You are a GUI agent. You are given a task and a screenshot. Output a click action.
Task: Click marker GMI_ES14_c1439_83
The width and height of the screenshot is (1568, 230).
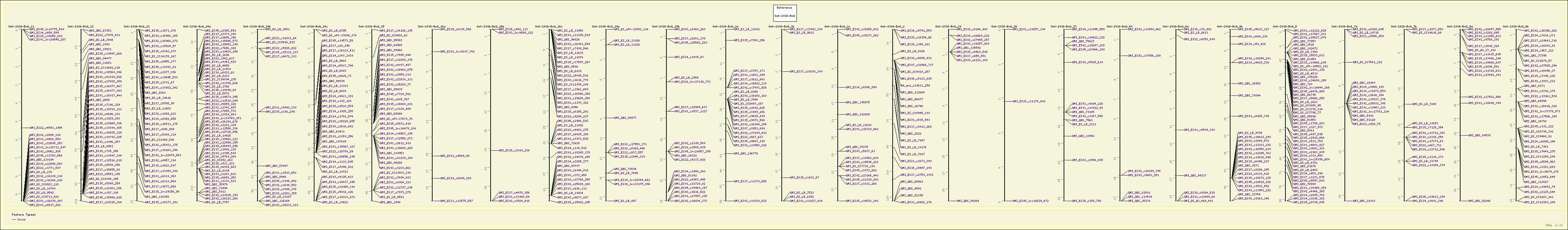pos(688,57)
